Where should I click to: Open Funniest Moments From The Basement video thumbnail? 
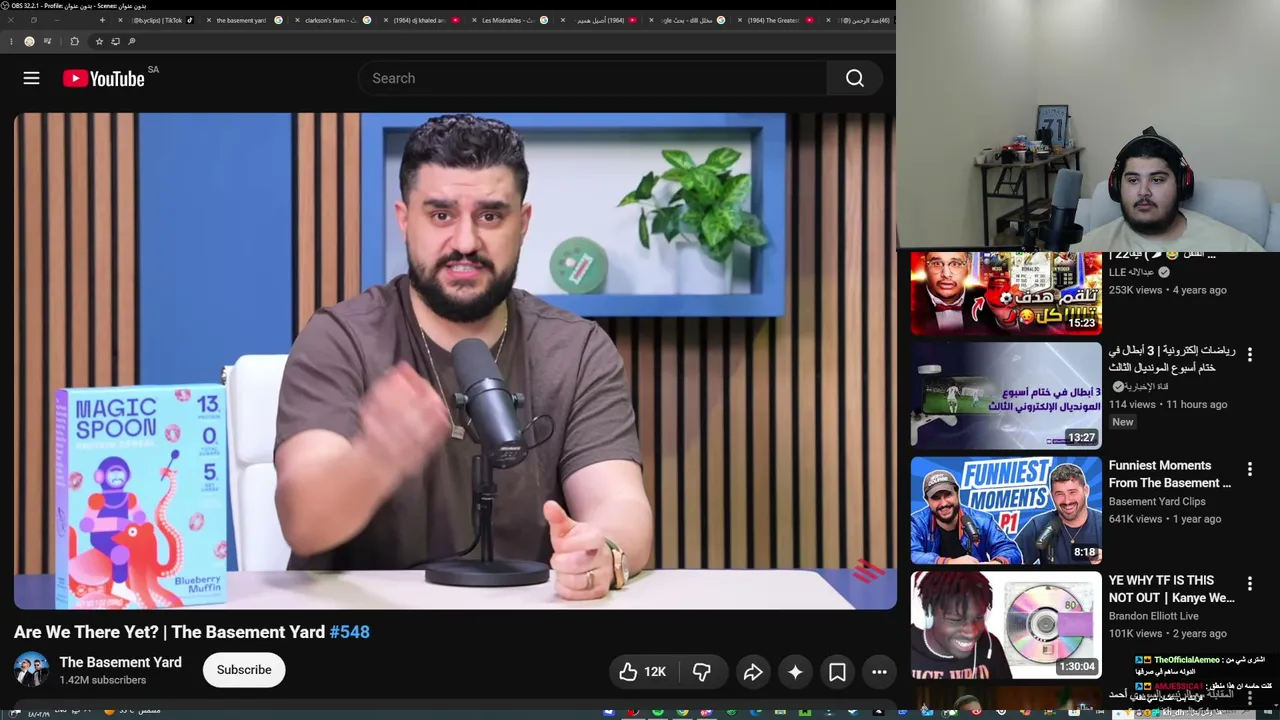point(1006,511)
